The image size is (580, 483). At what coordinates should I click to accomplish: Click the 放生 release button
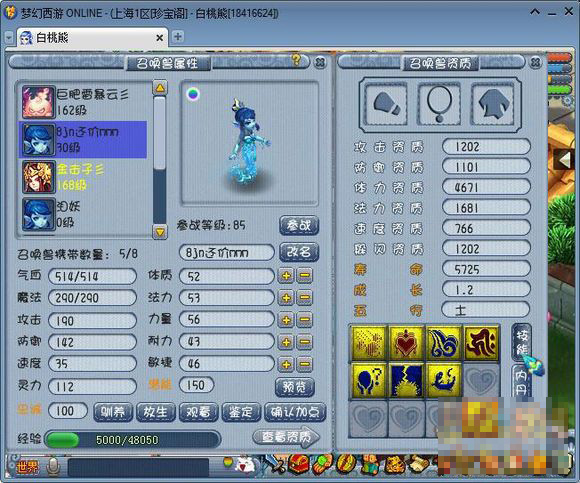coord(156,412)
